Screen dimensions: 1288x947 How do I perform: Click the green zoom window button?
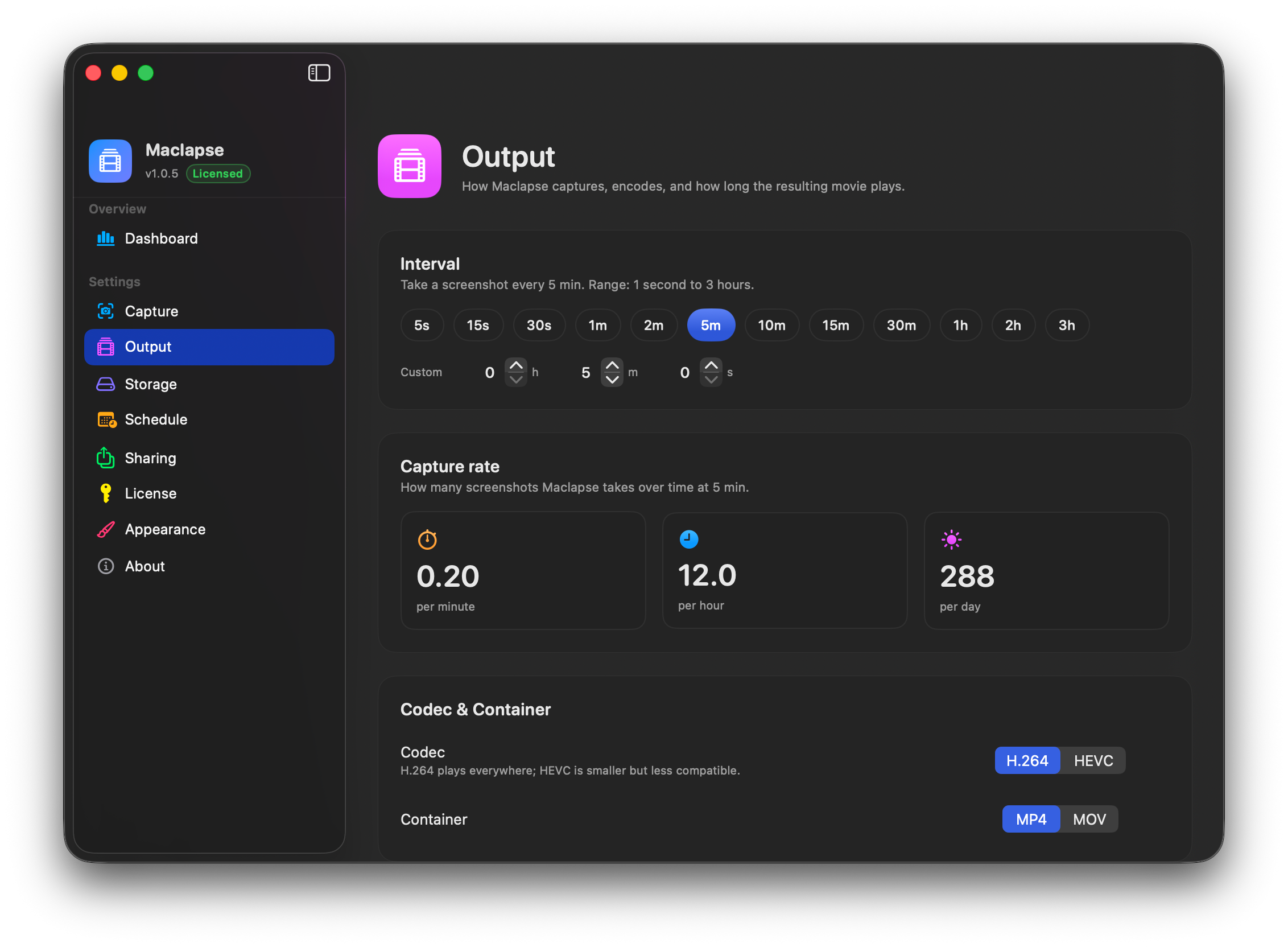(146, 73)
